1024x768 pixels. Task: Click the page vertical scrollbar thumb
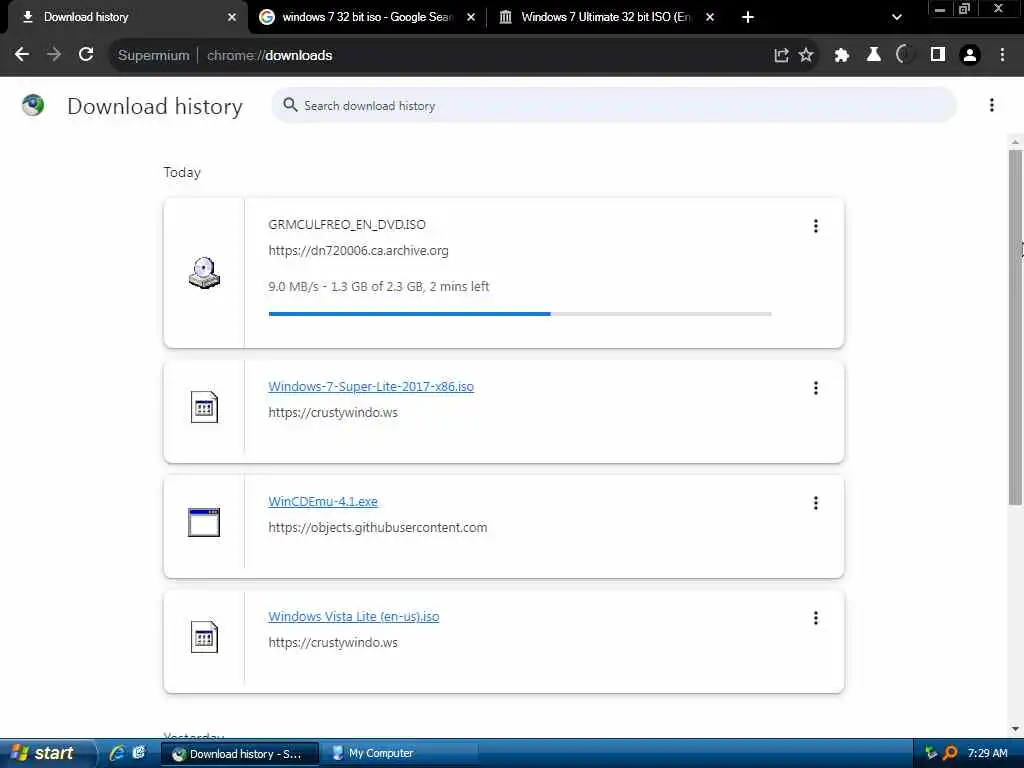1015,327
